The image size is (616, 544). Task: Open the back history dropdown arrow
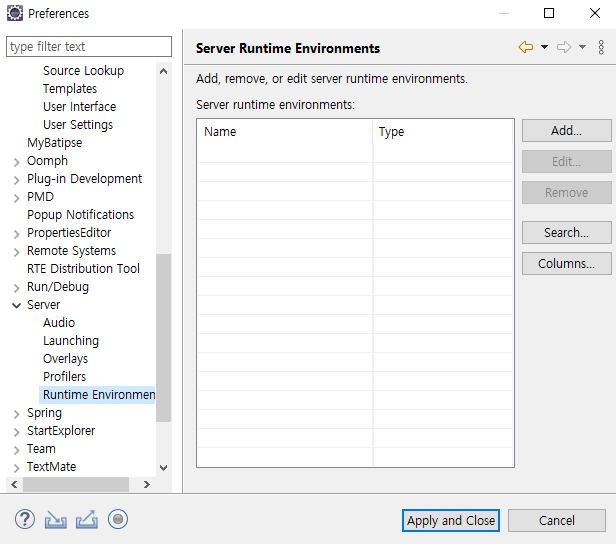(544, 47)
